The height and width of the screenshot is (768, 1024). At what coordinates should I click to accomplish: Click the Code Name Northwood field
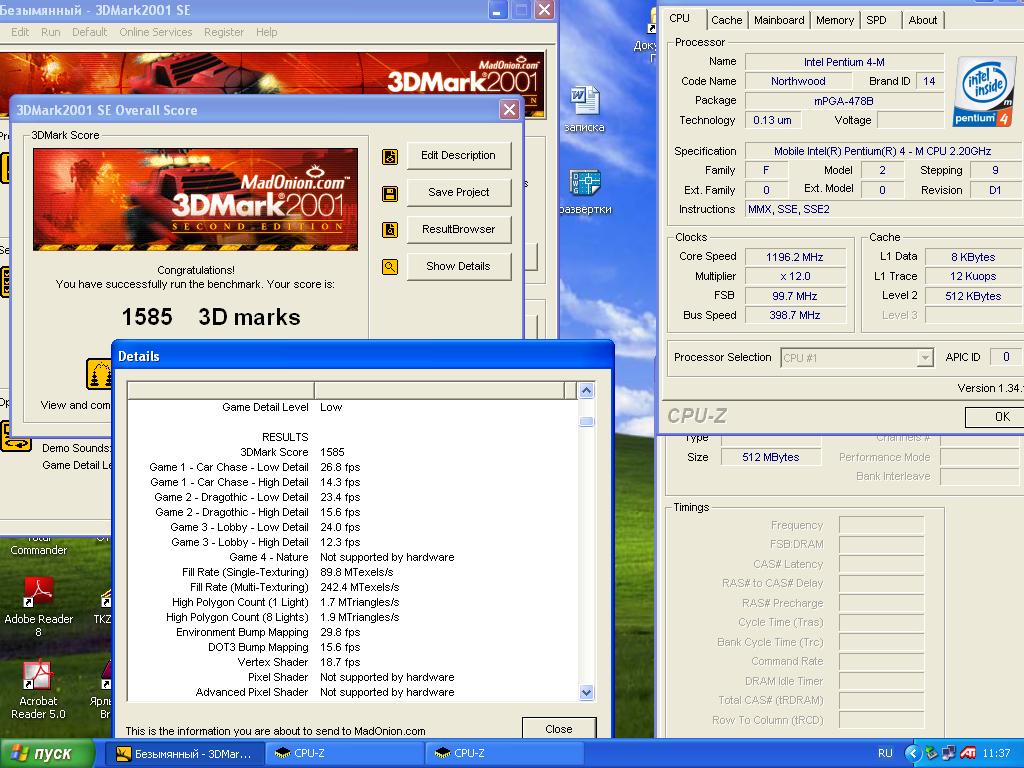(x=798, y=81)
